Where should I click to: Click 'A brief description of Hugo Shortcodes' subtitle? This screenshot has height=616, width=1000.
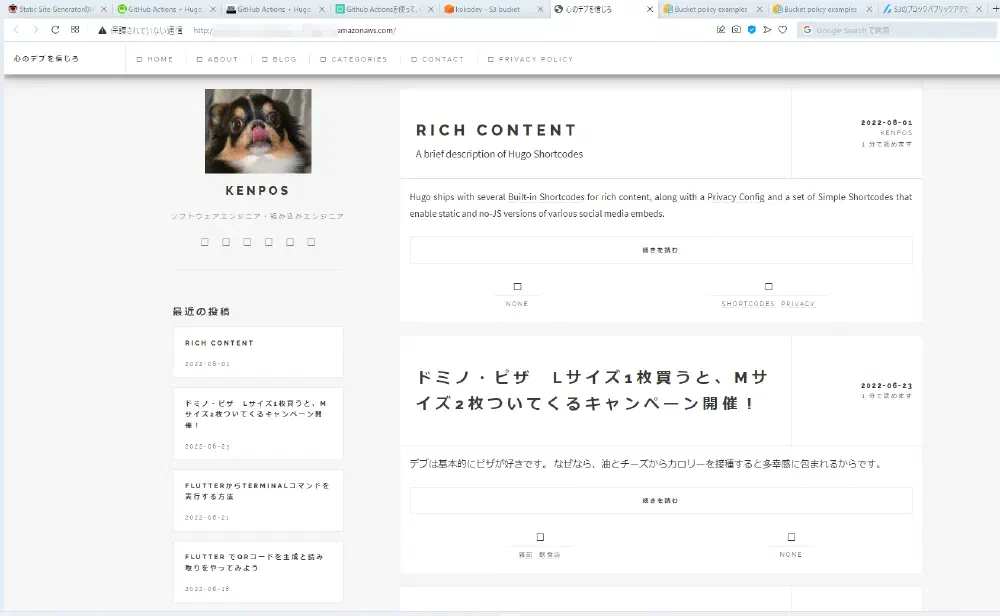click(499, 154)
